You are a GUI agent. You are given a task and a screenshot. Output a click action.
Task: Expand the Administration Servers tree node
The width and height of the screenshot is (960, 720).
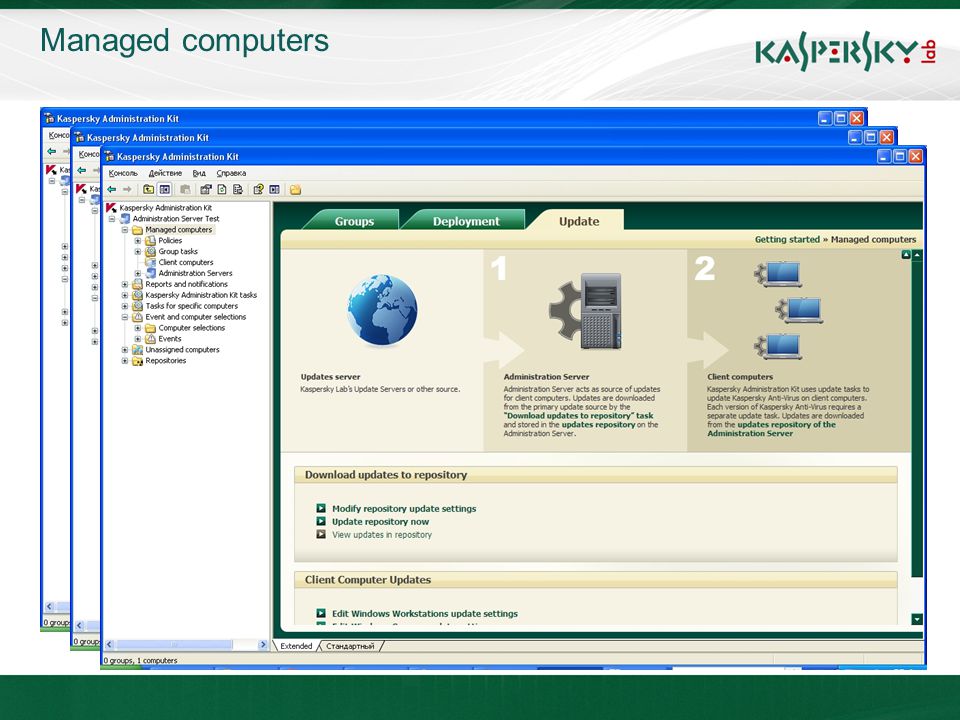(x=138, y=273)
